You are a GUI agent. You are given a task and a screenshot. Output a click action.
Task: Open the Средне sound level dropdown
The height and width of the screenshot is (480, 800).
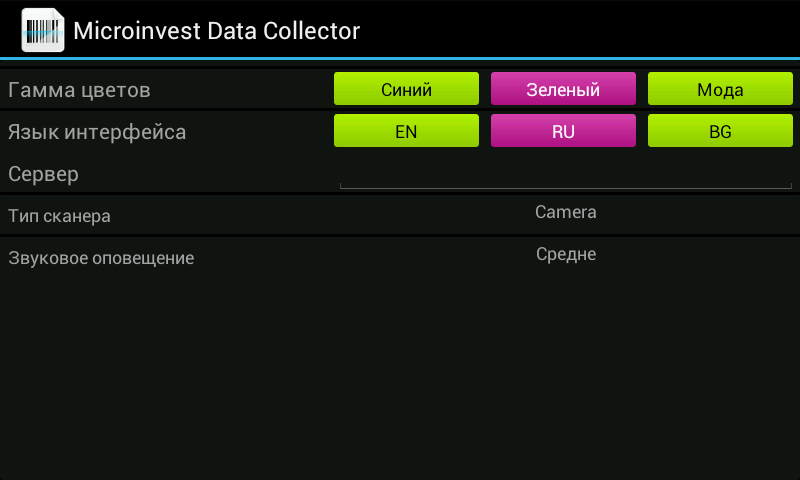565,254
